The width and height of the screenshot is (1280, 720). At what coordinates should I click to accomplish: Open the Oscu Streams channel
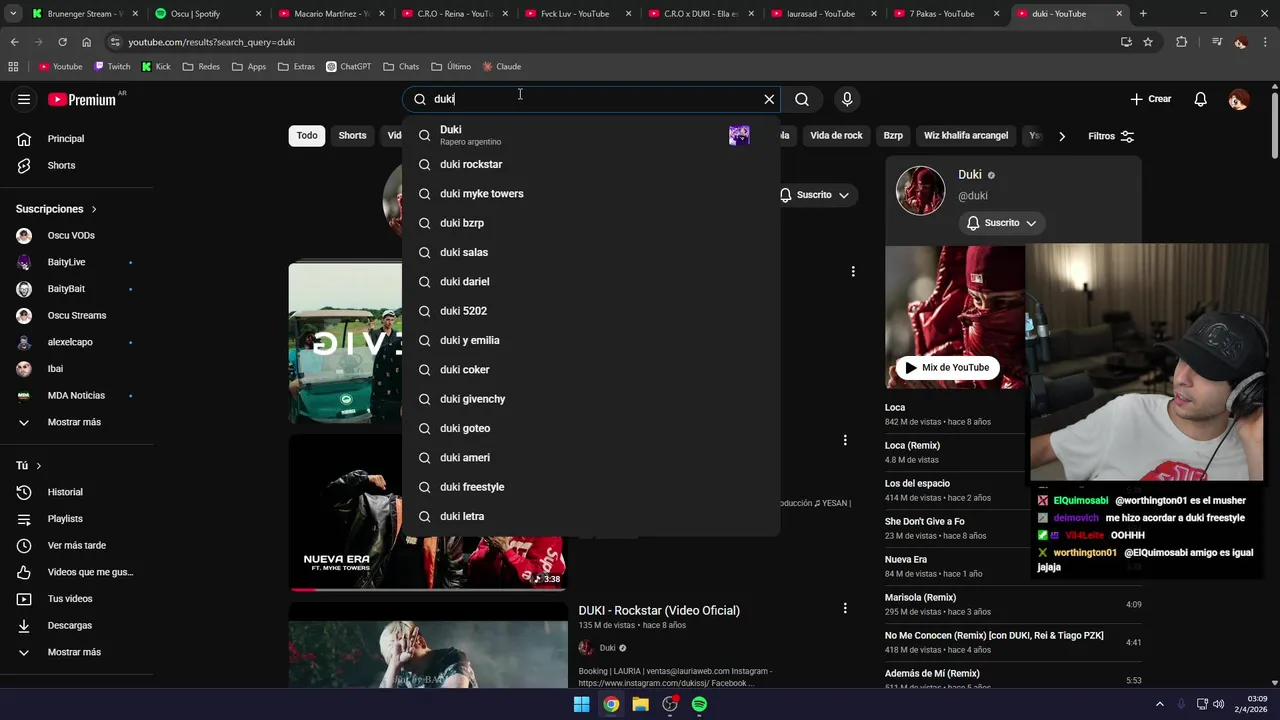pyautogui.click(x=76, y=316)
